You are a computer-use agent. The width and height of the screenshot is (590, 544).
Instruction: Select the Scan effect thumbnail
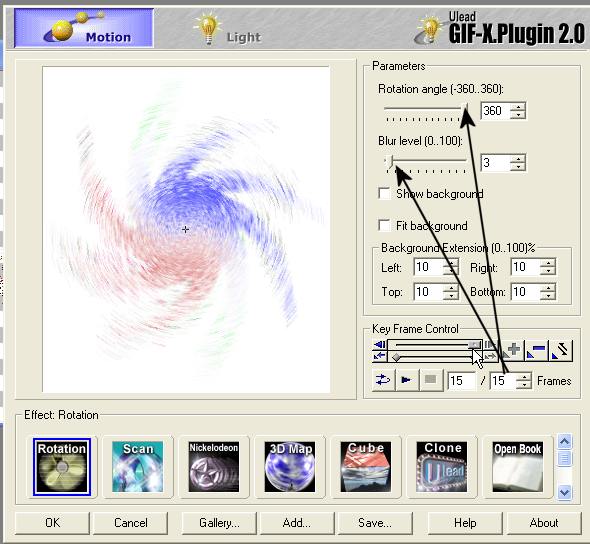coord(138,467)
